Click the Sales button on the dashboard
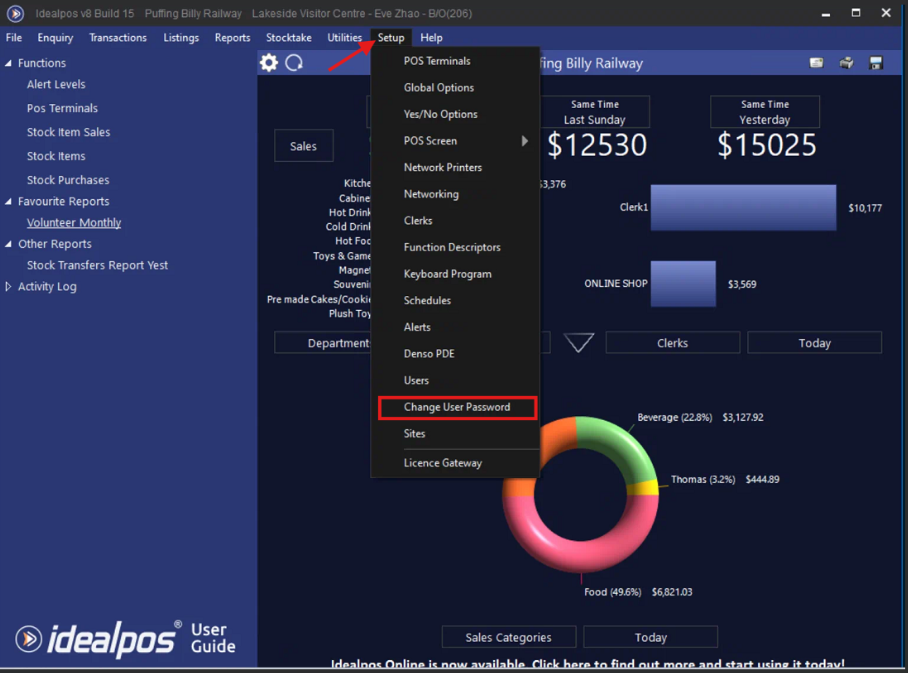 coord(303,146)
